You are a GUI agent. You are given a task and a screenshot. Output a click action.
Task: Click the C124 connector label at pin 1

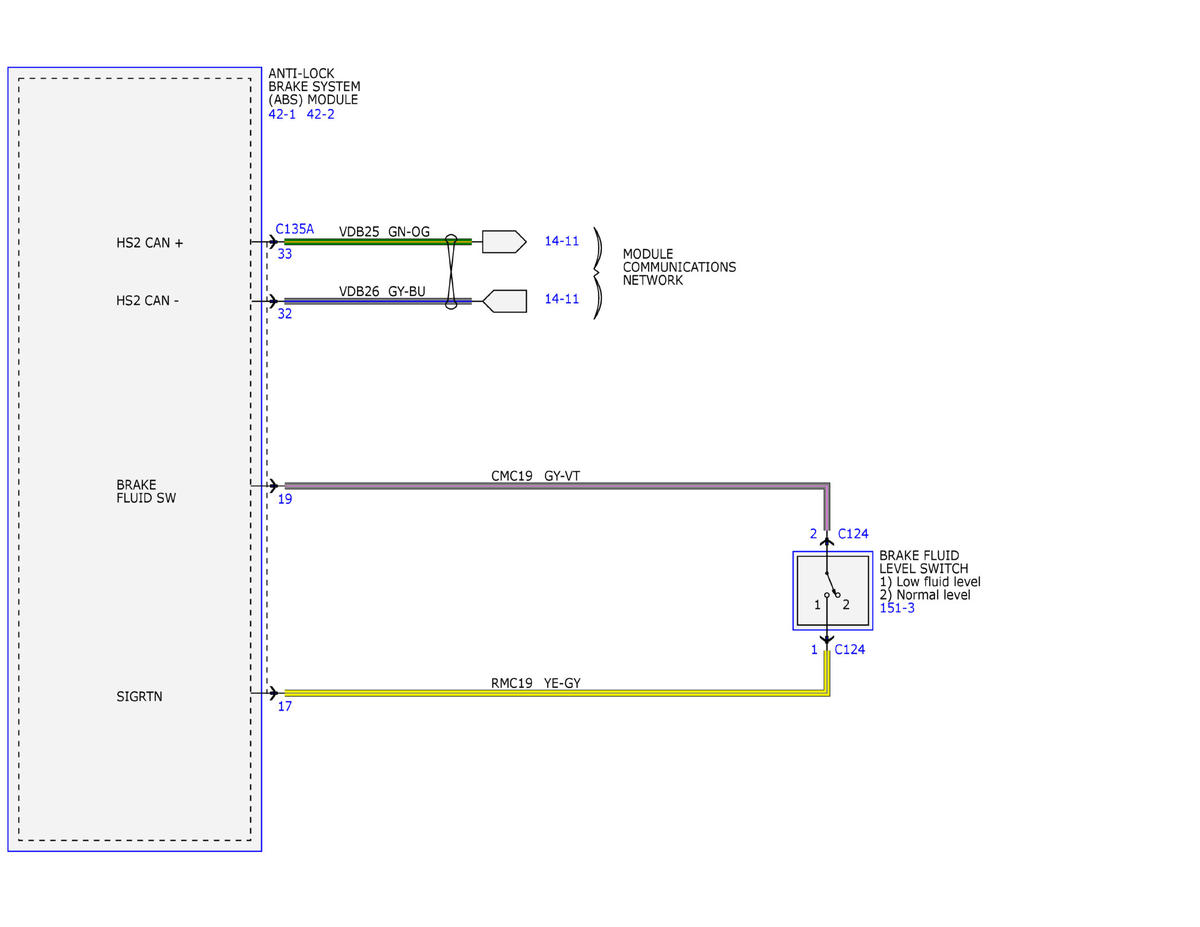click(849, 650)
